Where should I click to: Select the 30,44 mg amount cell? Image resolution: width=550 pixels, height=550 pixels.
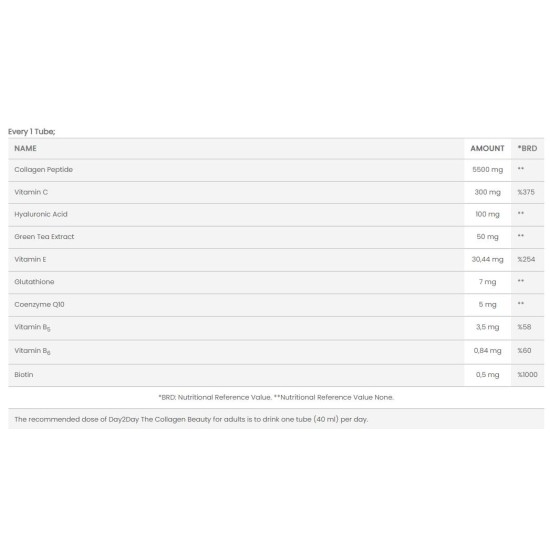[x=488, y=260]
